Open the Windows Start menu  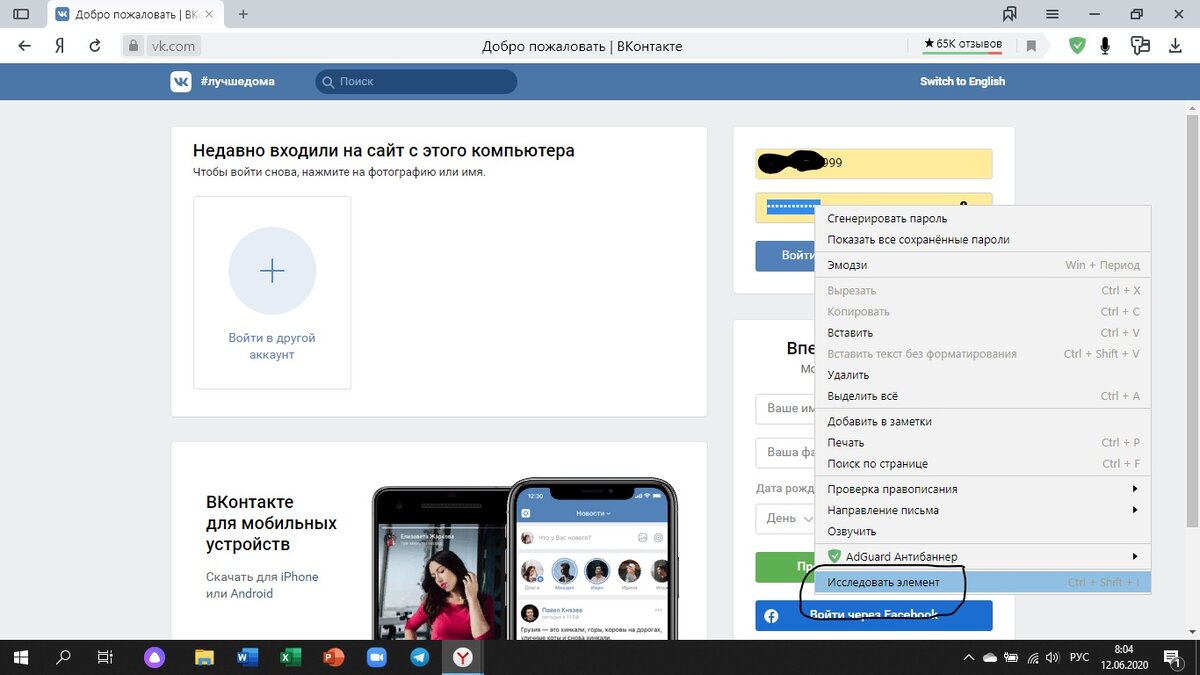point(21,657)
